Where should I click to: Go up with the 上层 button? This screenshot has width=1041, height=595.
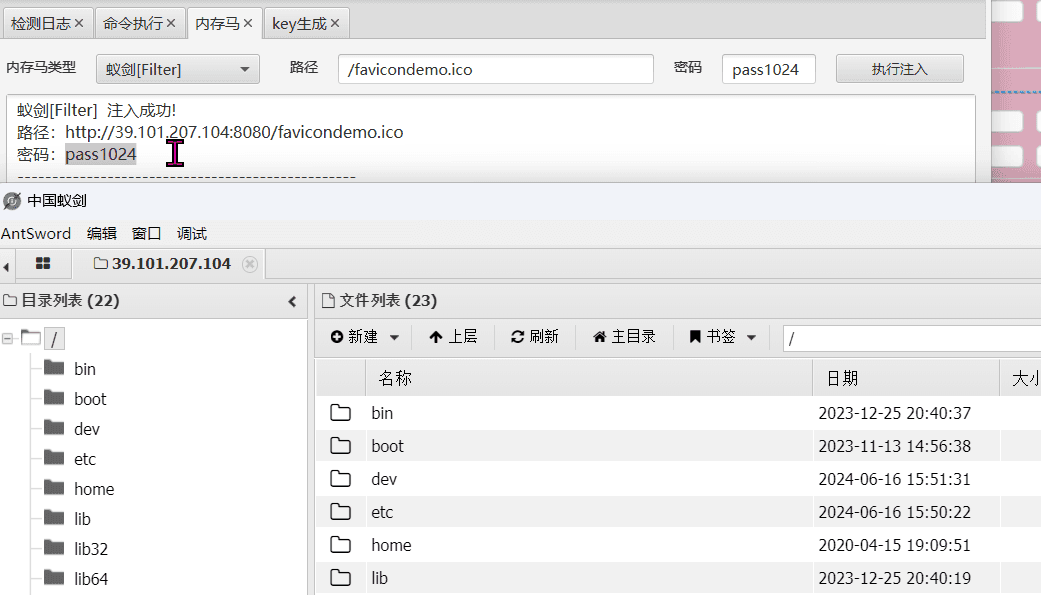[453, 337]
